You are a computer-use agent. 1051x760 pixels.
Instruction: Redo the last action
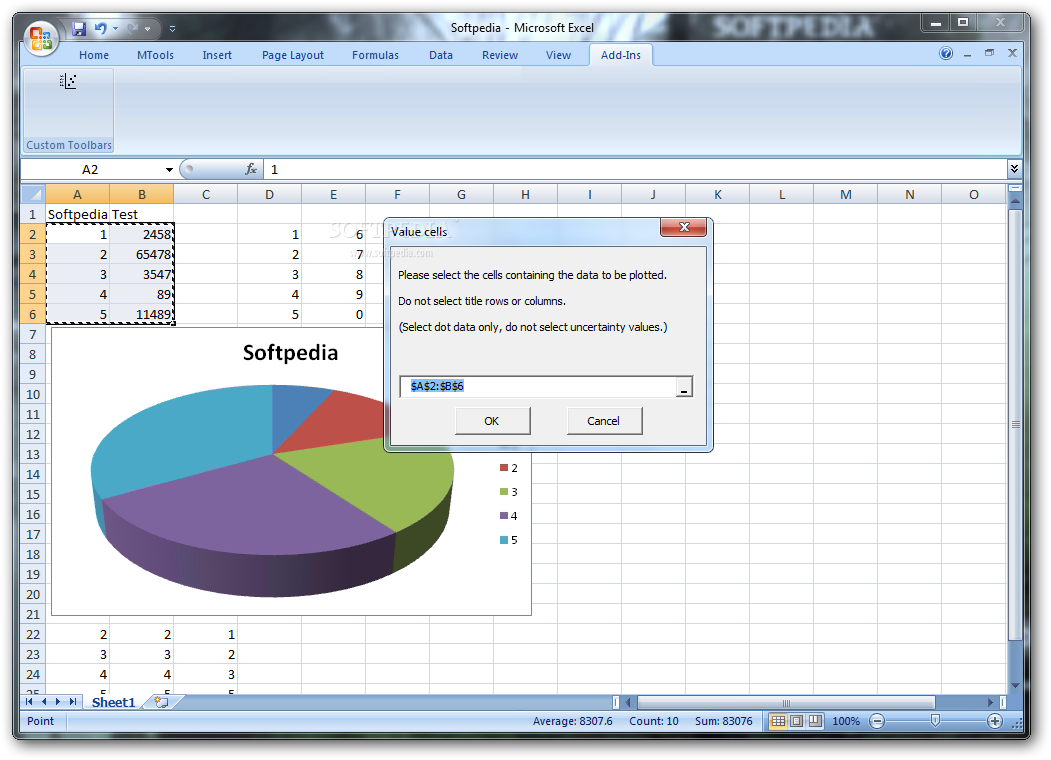(133, 28)
